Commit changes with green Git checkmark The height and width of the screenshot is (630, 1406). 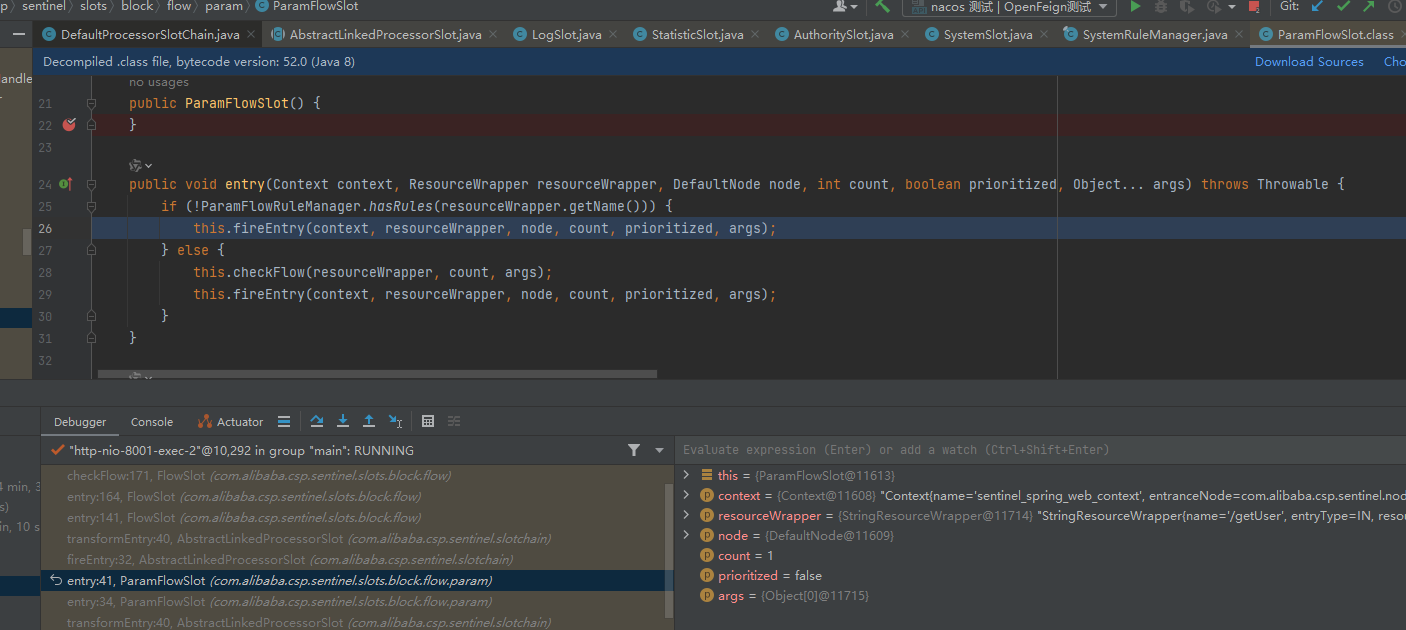click(1342, 6)
